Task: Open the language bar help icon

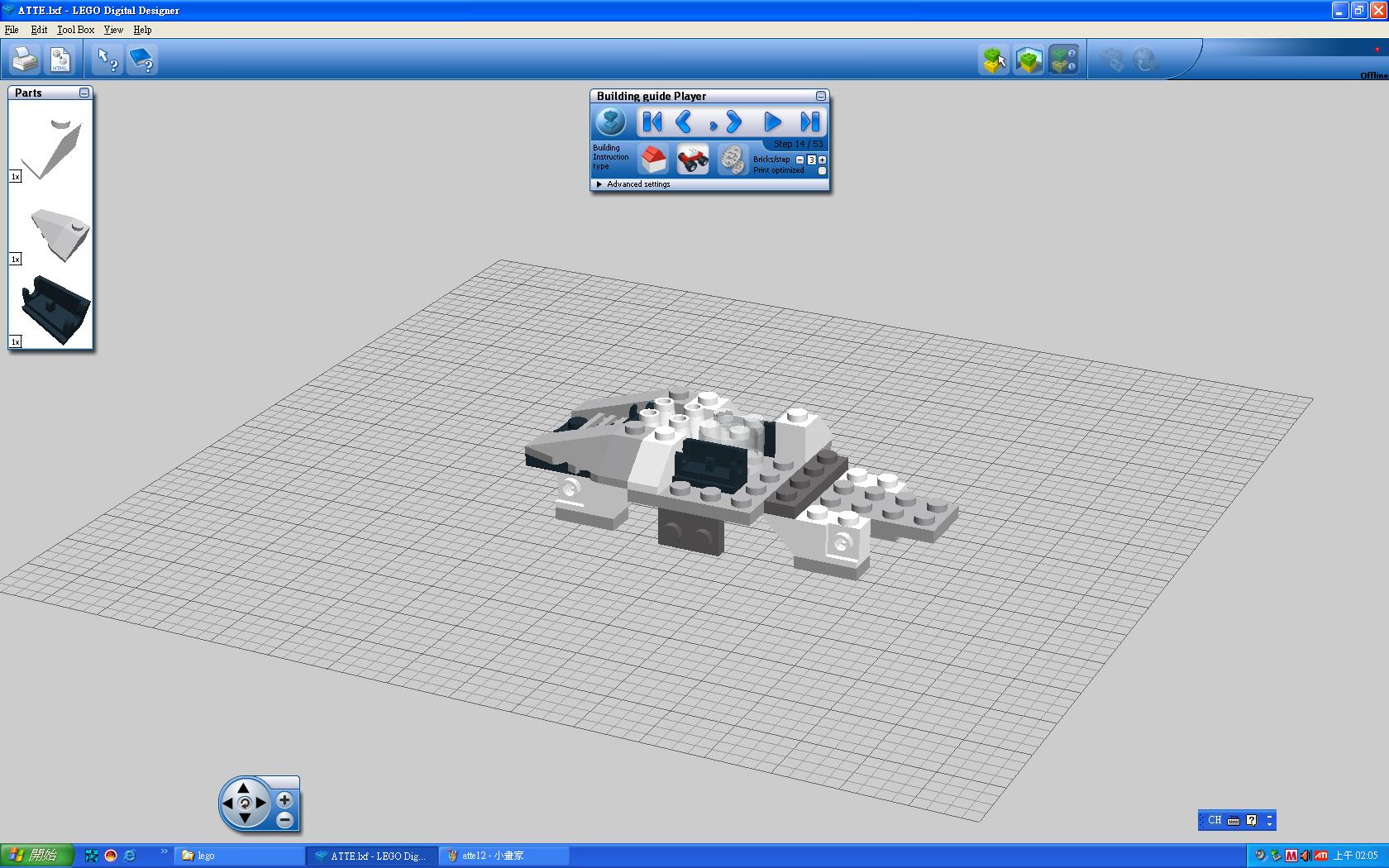Action: pos(1252,820)
